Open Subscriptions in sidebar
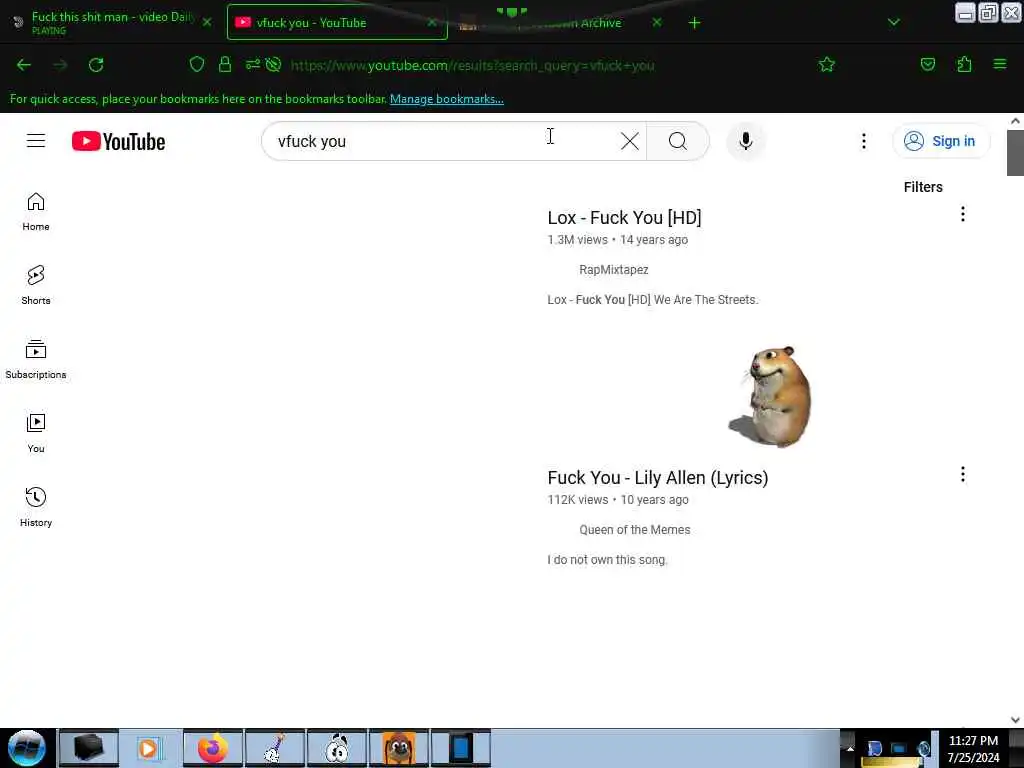 click(x=36, y=359)
